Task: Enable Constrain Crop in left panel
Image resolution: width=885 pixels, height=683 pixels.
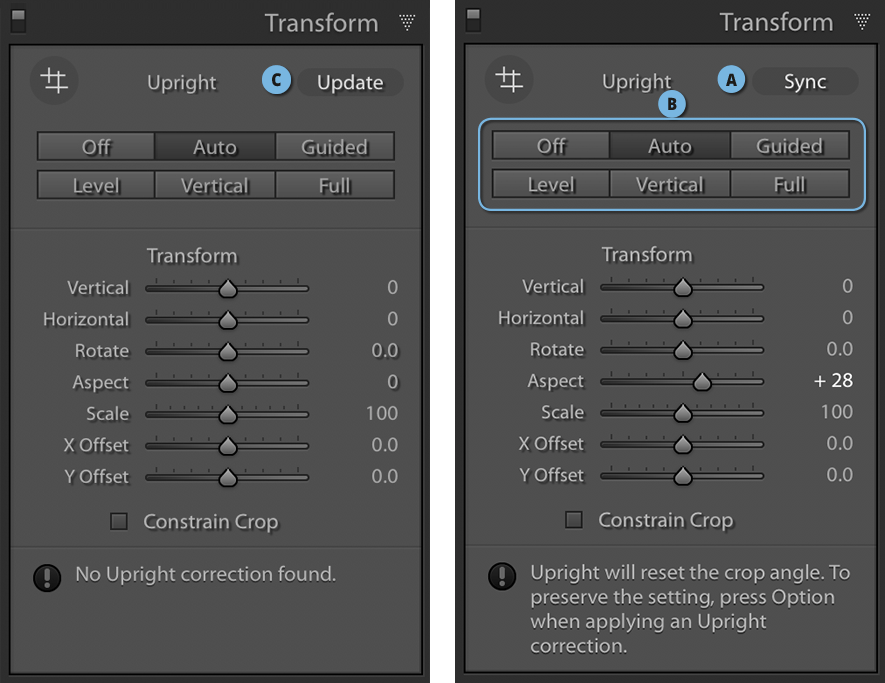Action: pyautogui.click(x=119, y=521)
